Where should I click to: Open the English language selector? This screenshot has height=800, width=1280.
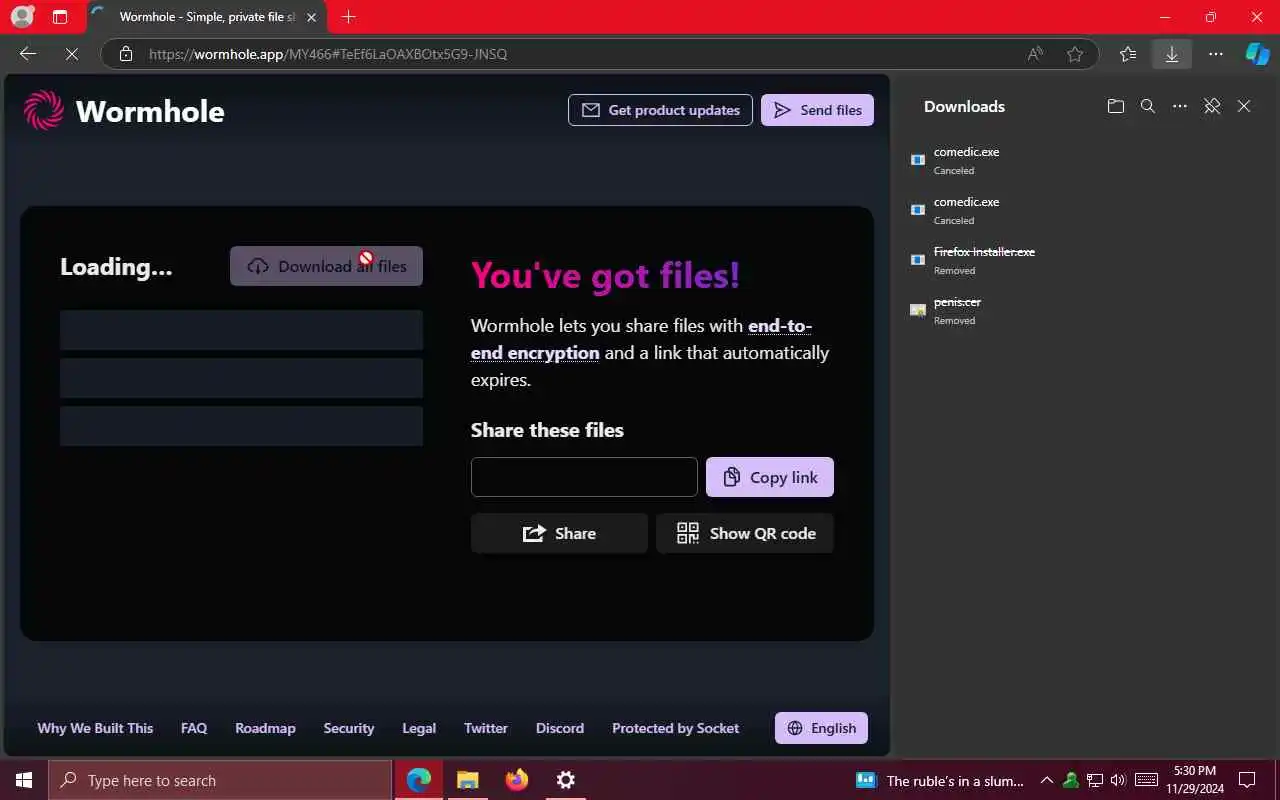pyautogui.click(x=821, y=728)
